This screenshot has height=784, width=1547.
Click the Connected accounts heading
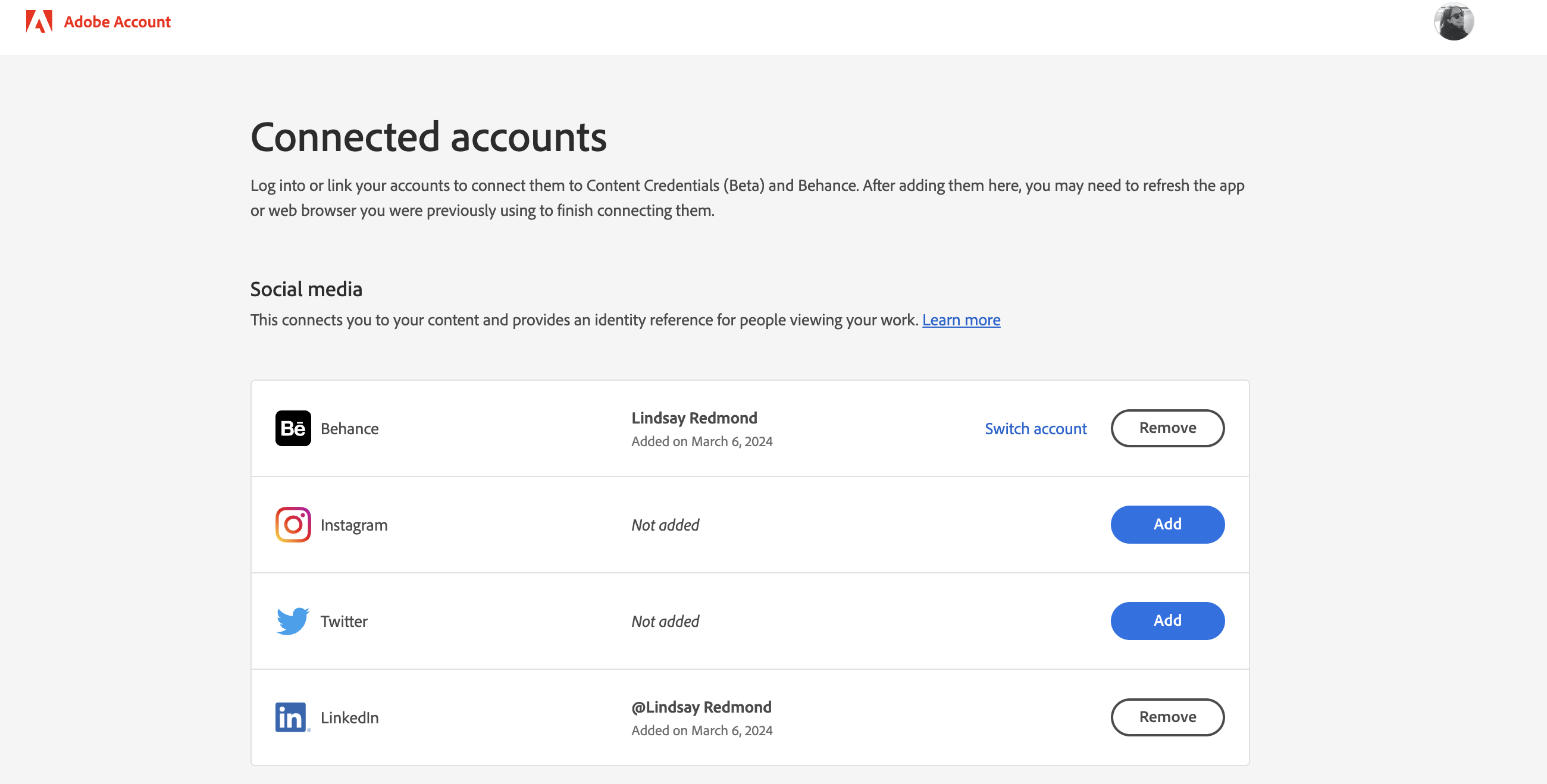coord(428,136)
